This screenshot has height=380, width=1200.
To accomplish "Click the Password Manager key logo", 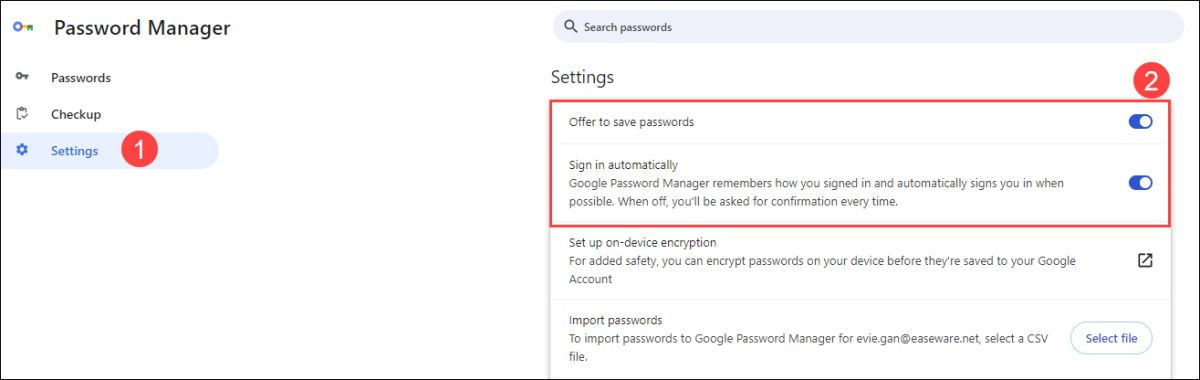I will (22, 29).
